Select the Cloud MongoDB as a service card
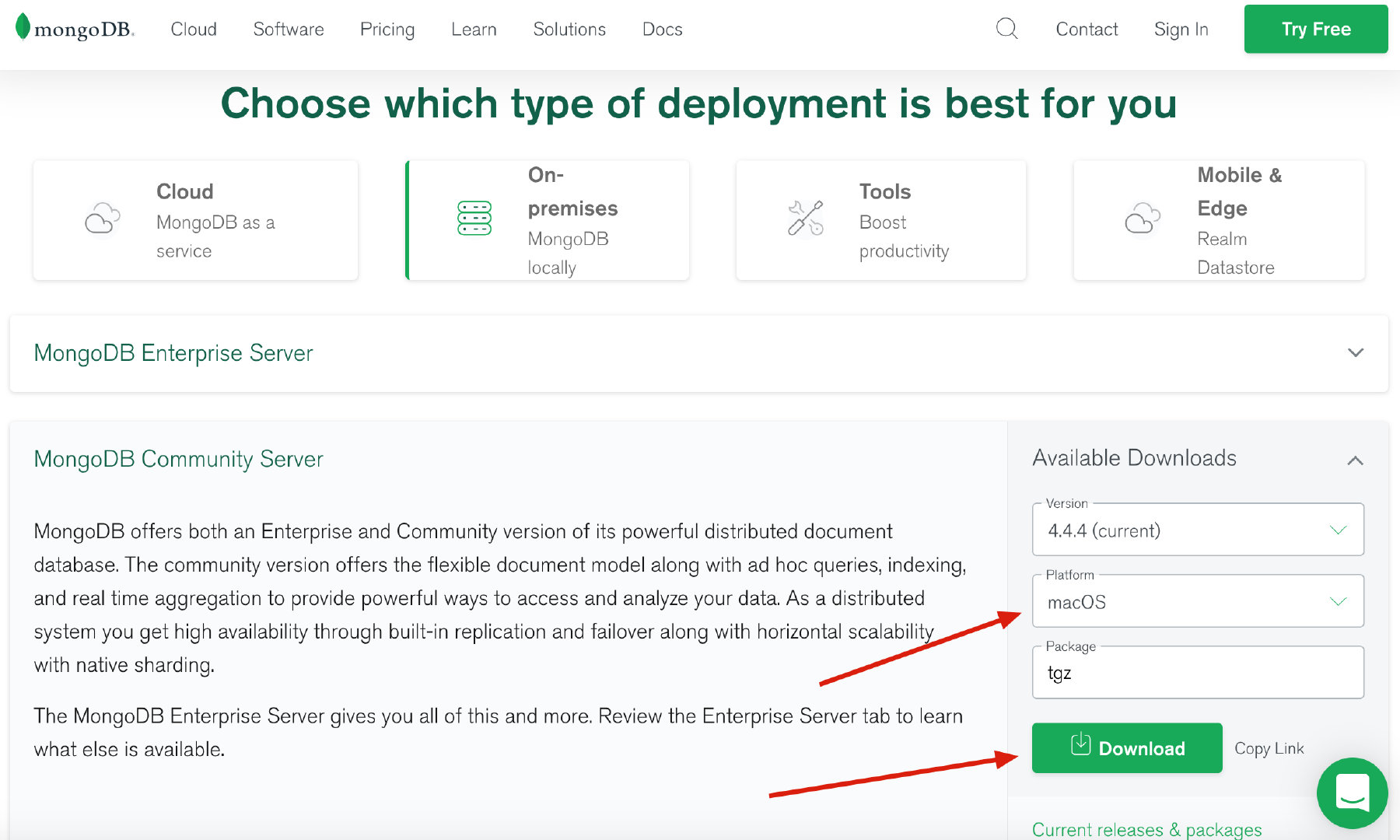1400x840 pixels. pos(195,220)
